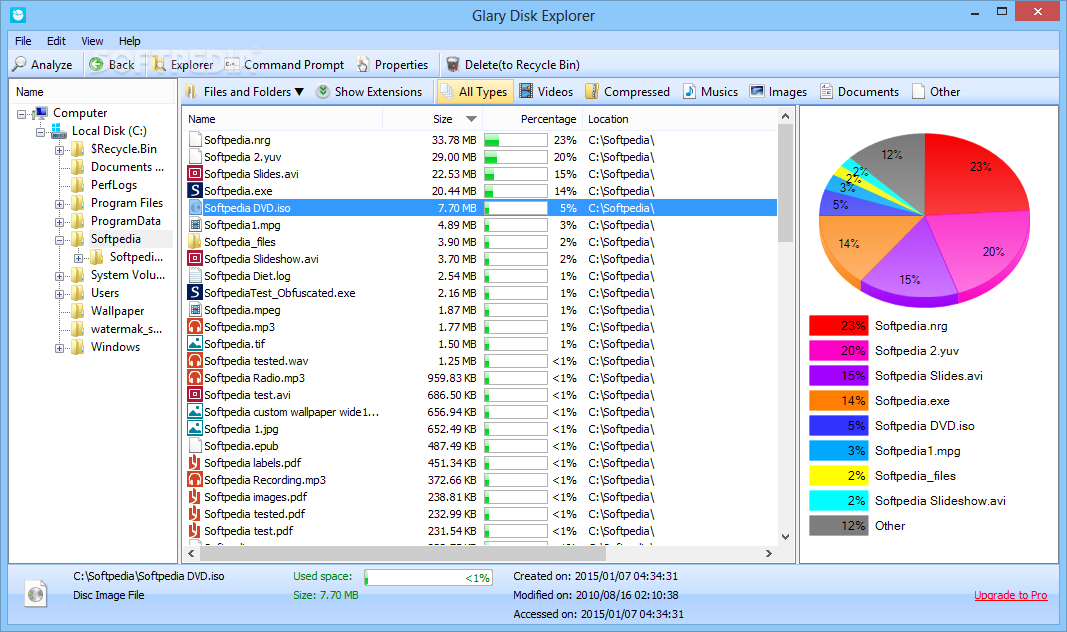The image size is (1067, 632).
Task: Select the Wallpaper folder in tree
Action: [x=118, y=310]
